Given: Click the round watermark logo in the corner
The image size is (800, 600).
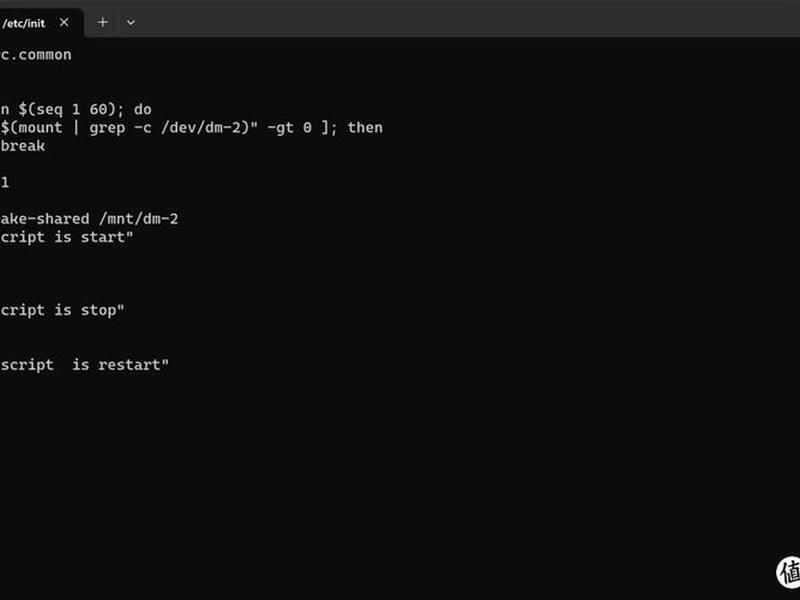Looking at the screenshot, I should [x=789, y=572].
